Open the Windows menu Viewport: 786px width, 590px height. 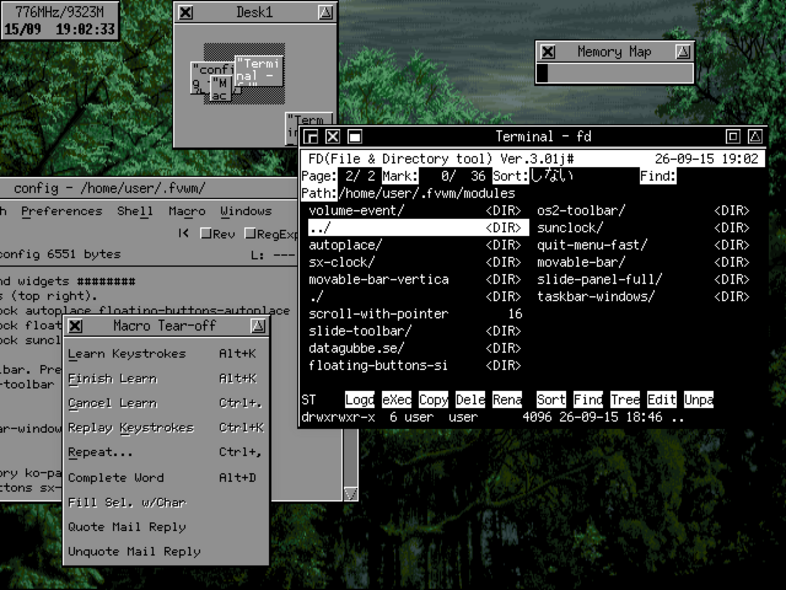[x=246, y=212]
